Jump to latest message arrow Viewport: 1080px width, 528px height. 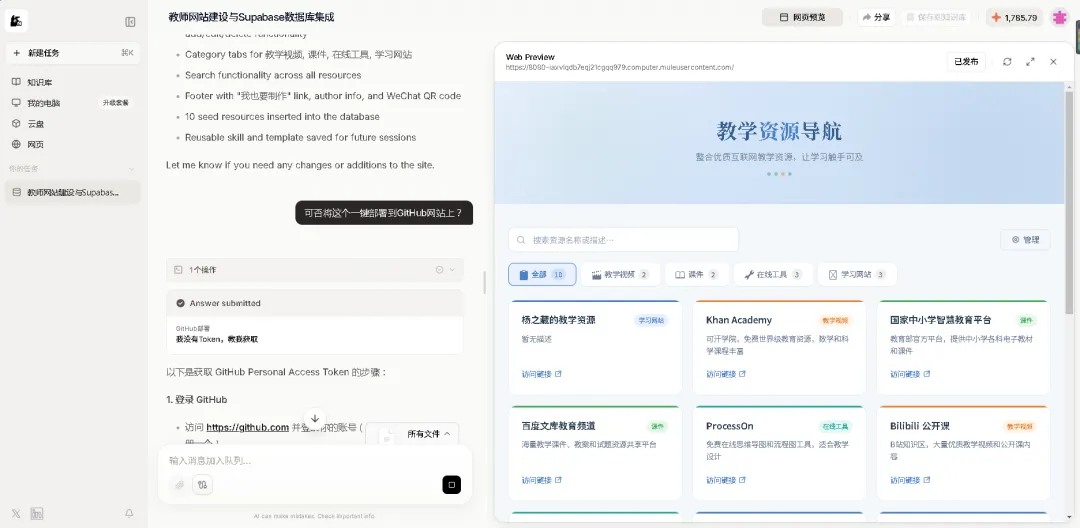click(315, 418)
